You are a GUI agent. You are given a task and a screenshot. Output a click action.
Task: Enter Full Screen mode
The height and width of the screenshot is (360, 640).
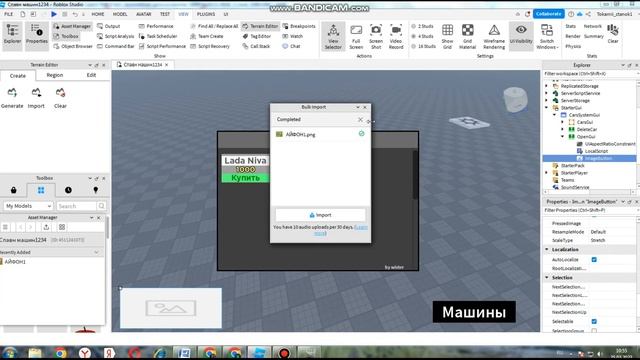coord(356,37)
